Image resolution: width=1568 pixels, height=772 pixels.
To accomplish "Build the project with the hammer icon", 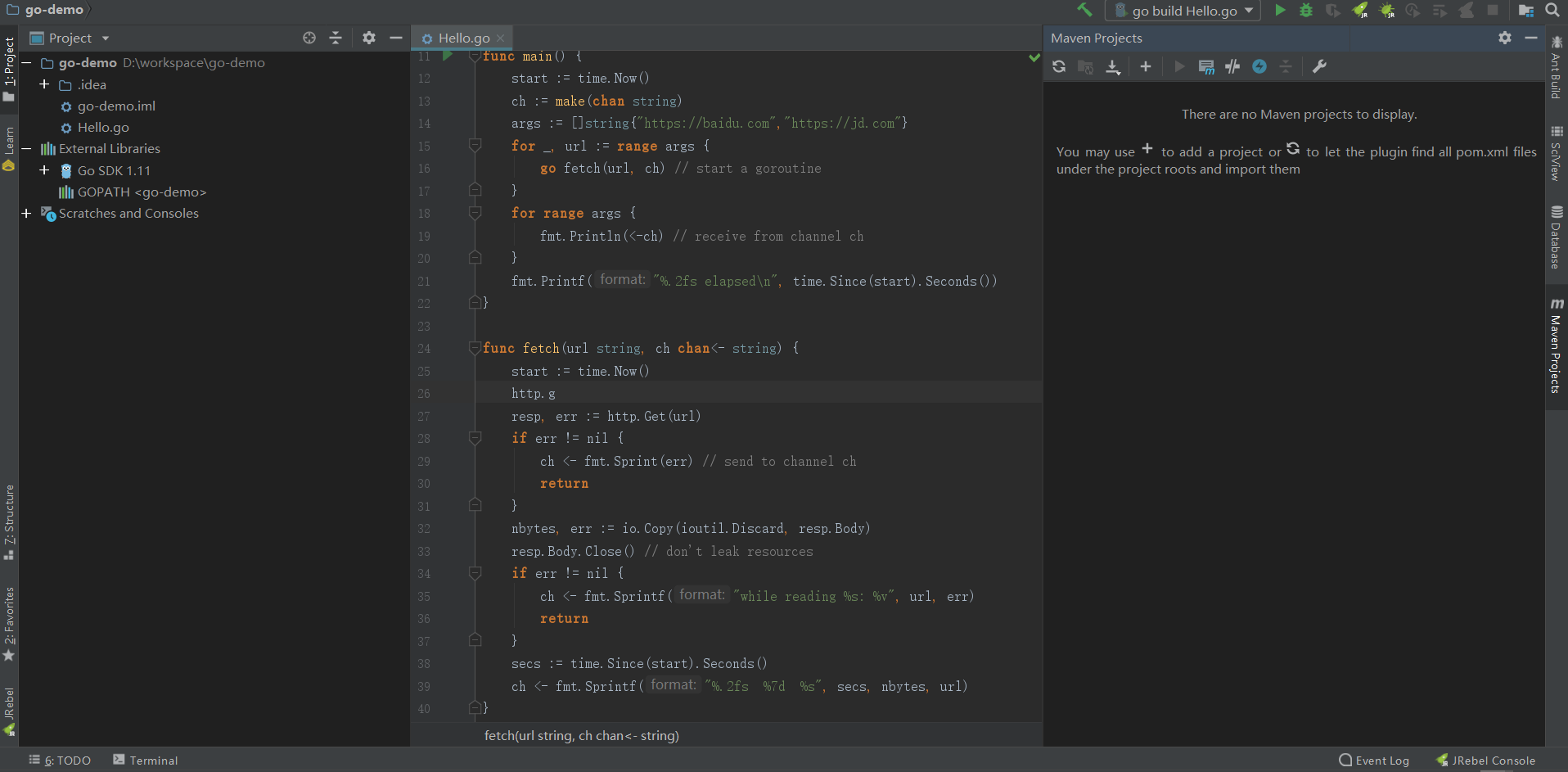I will pos(1084,10).
